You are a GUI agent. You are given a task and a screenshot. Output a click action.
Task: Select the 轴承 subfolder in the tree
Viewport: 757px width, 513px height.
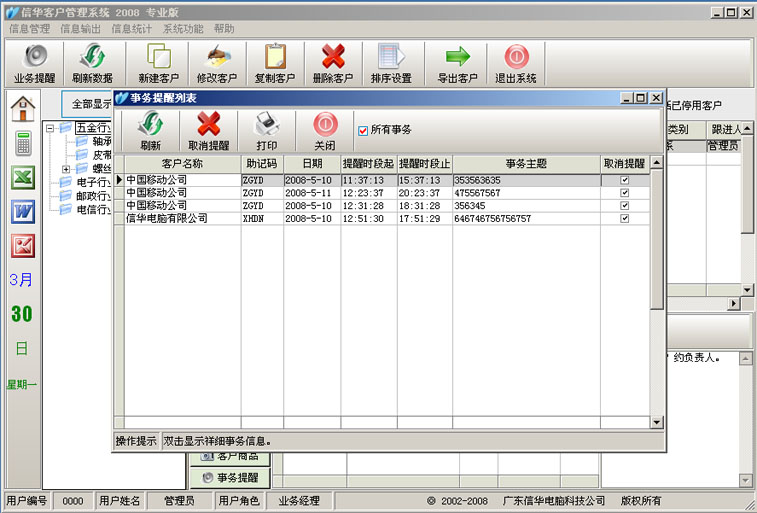click(x=94, y=141)
